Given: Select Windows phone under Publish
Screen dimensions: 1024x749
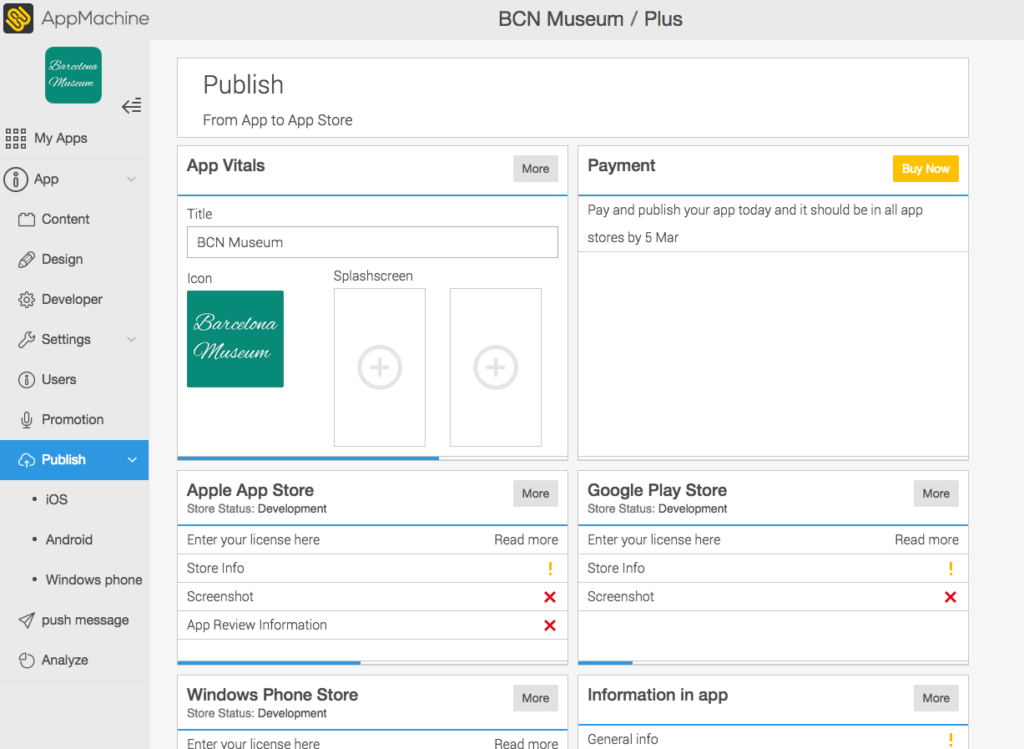Looking at the screenshot, I should click(93, 580).
